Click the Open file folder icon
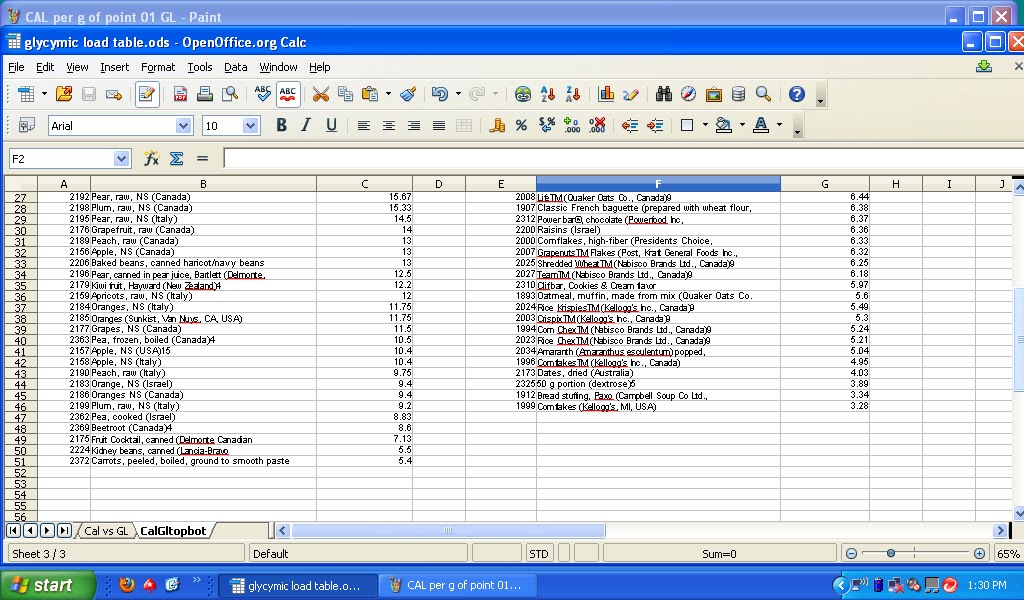The image size is (1024, 600). pyautogui.click(x=64, y=94)
